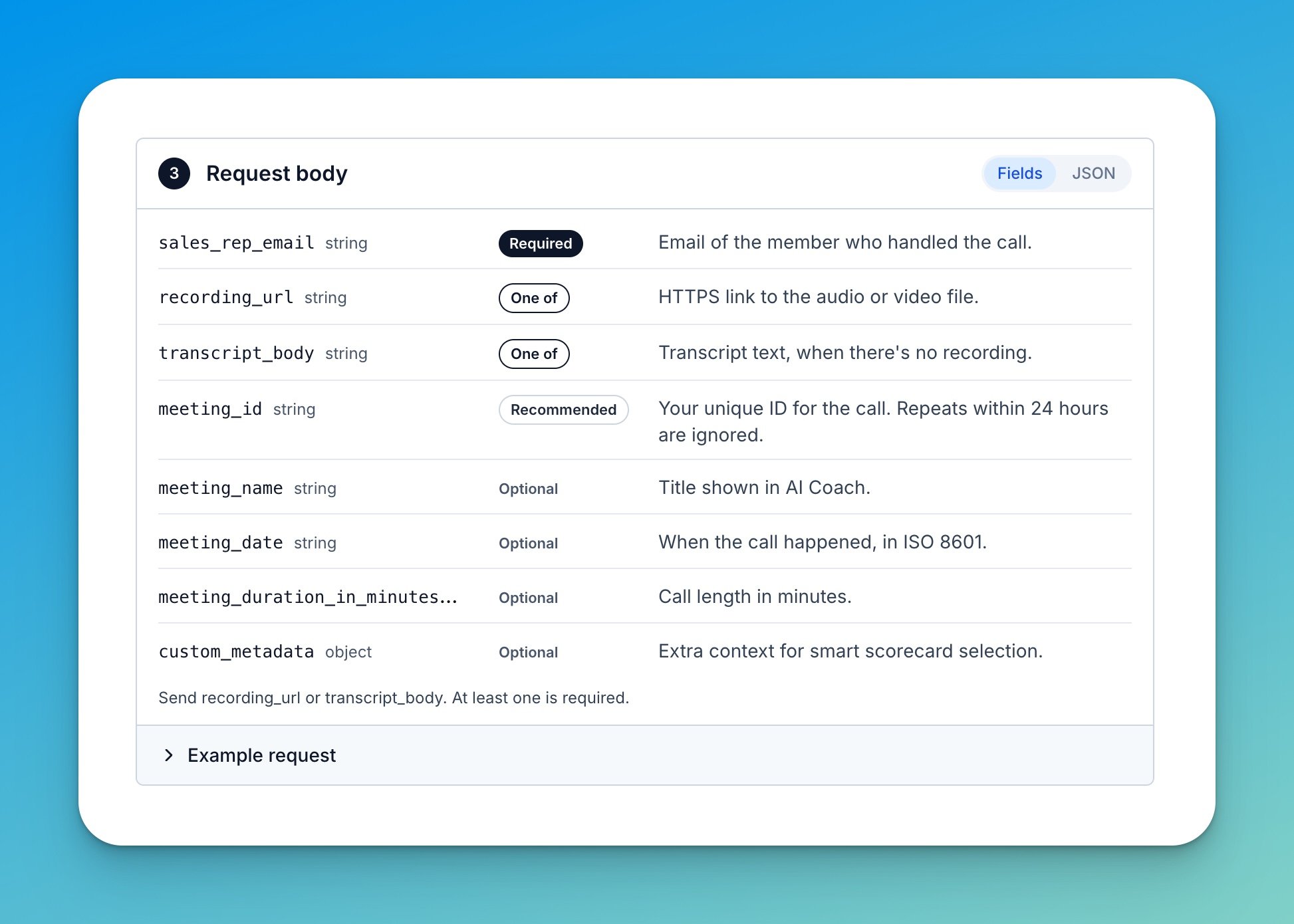
Task: Click the Optional label for meeting_name
Action: click(x=529, y=489)
